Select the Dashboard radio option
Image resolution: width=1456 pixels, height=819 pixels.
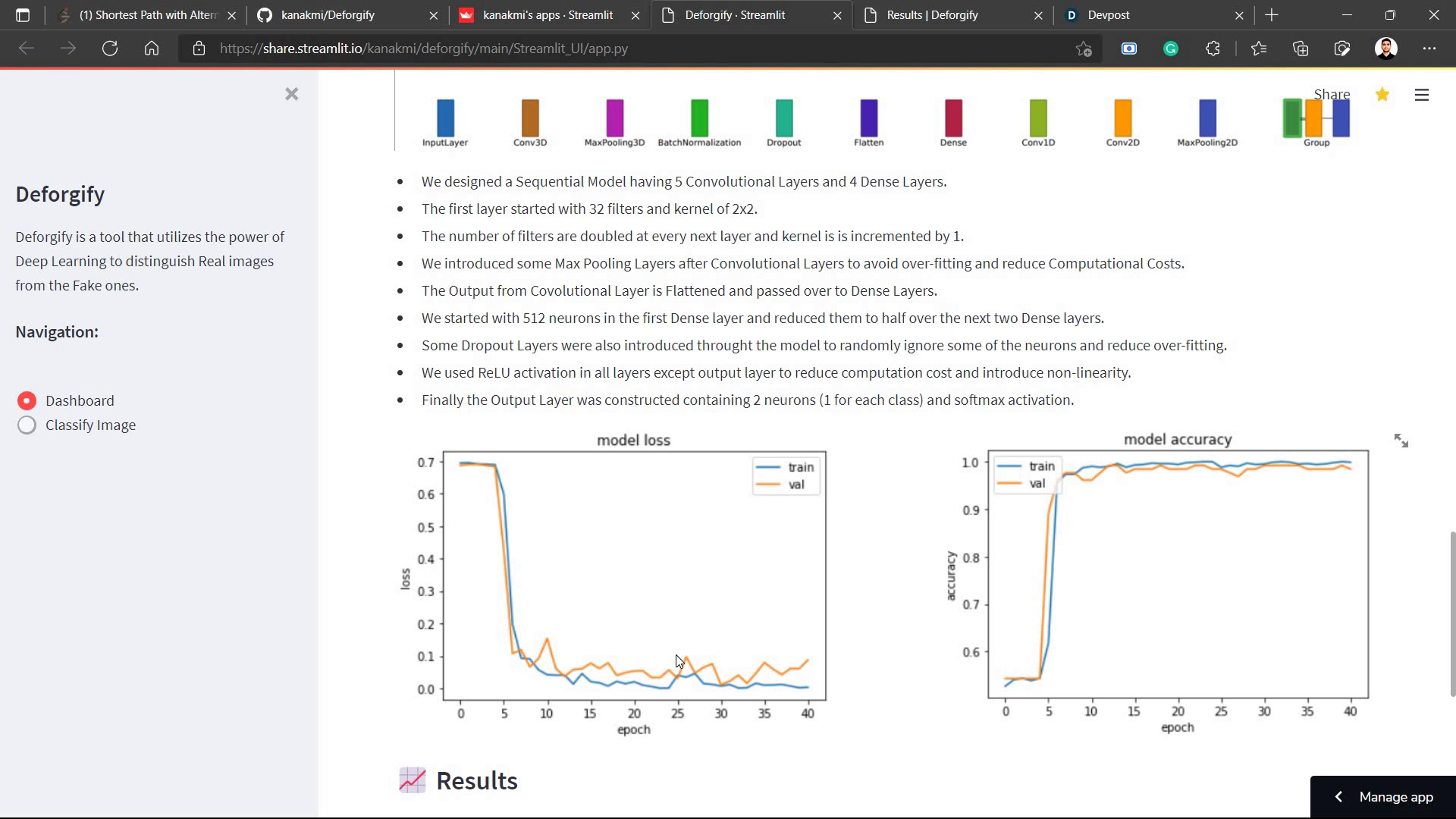tap(27, 400)
